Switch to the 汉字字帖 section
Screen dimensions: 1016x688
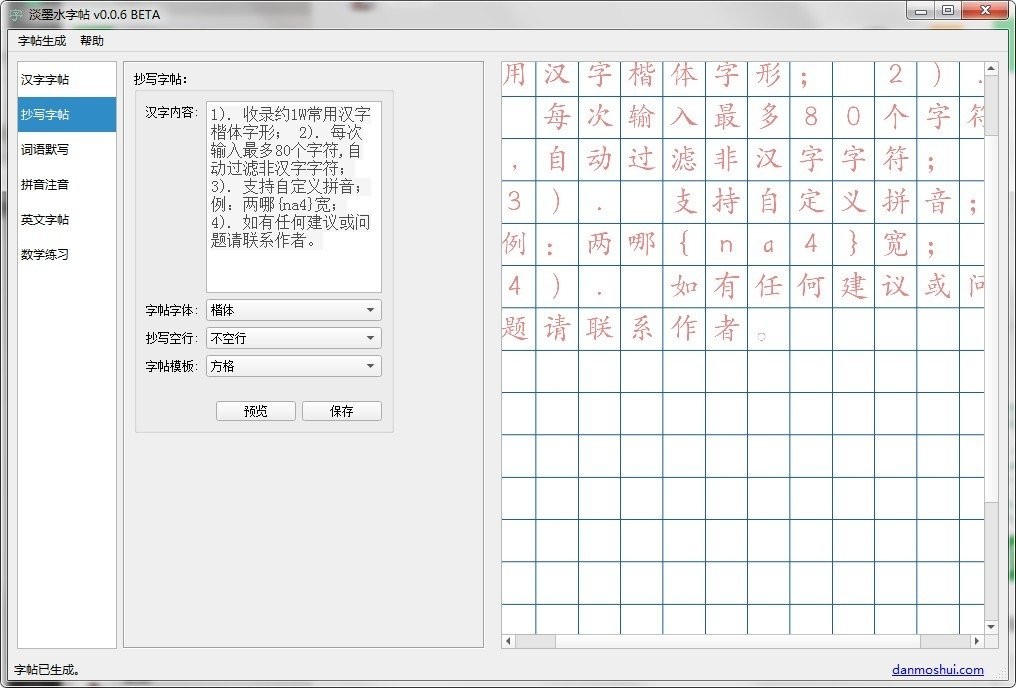pos(47,79)
